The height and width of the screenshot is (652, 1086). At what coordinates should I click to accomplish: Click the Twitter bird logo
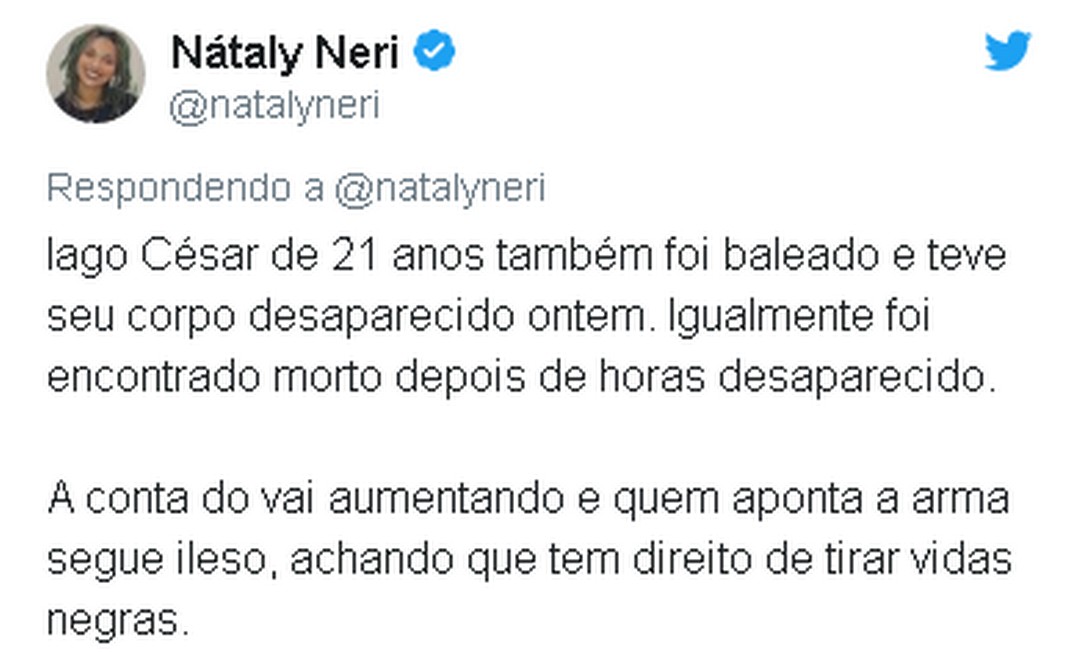1006,51
